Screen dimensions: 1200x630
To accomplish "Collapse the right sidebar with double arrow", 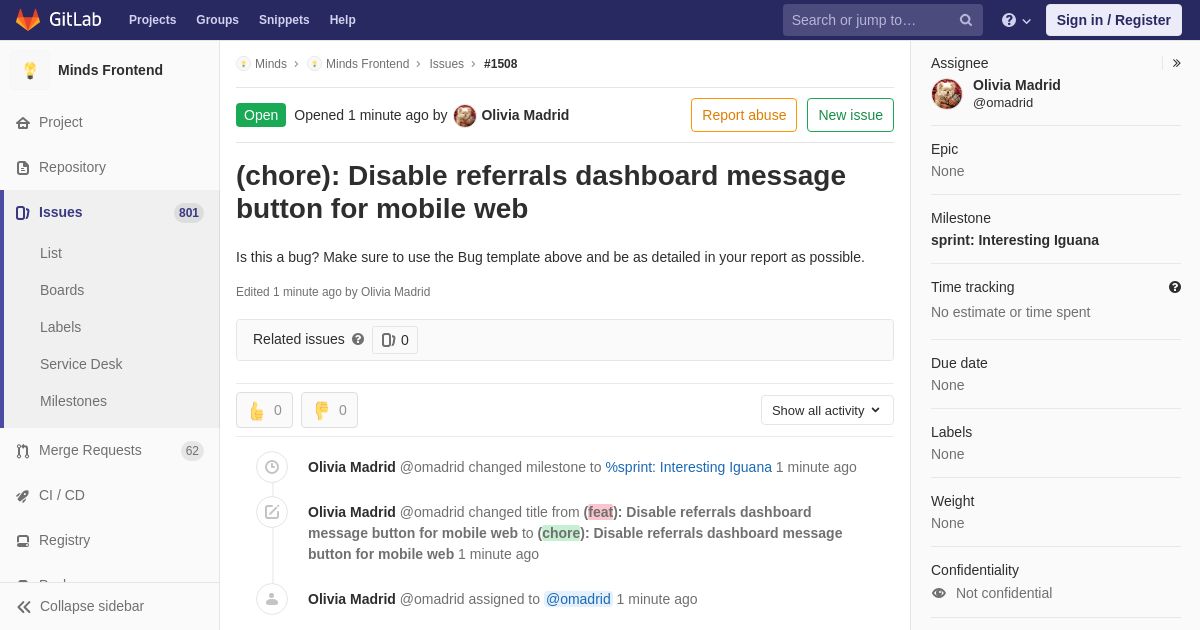I will (1176, 63).
